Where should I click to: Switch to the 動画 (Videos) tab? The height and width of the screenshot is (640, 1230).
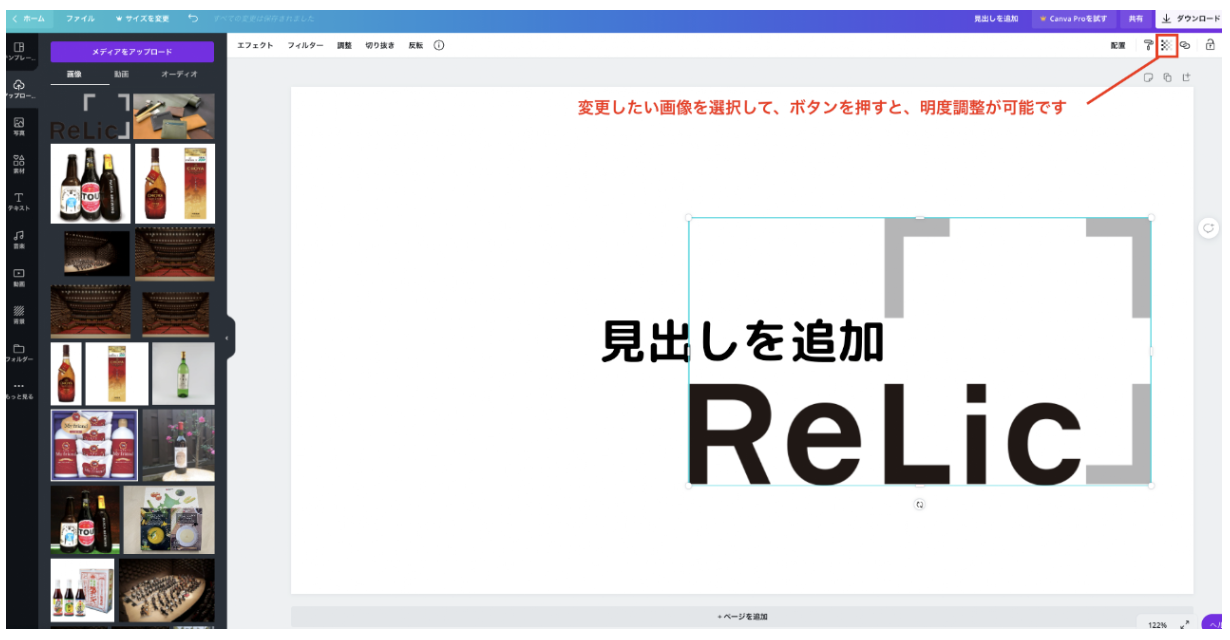[x=121, y=74]
